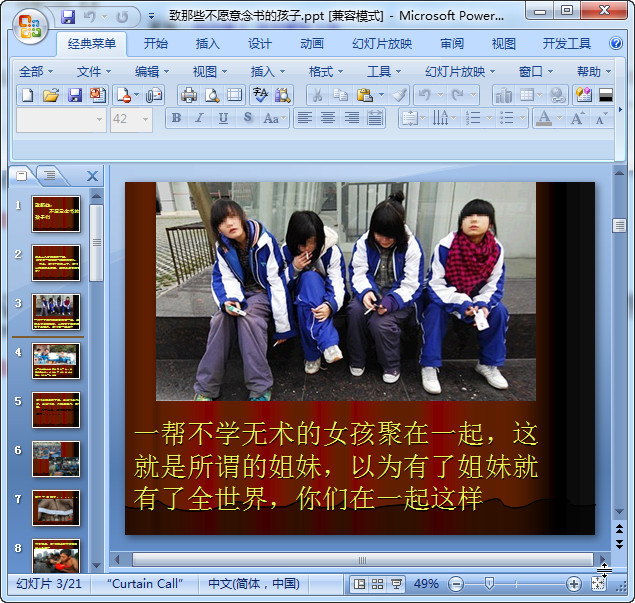The height and width of the screenshot is (603, 635).
Task: Click the research books icon
Action: tap(282, 96)
